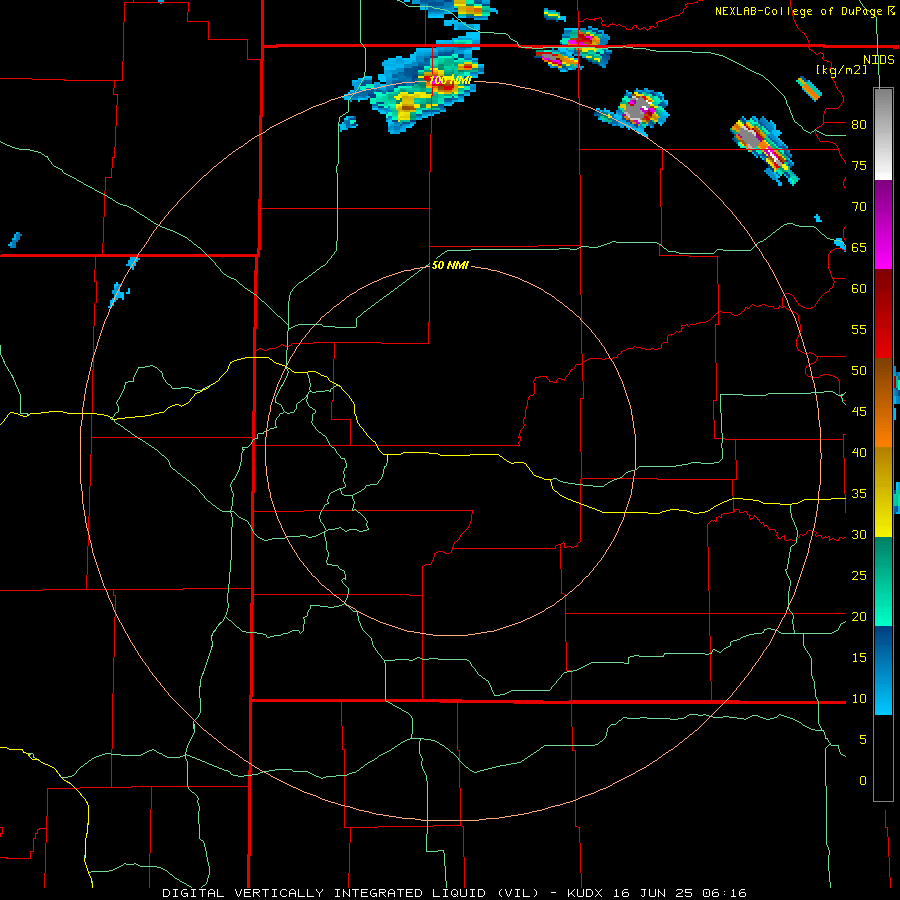Click the gray-white segment of the color bar
The width and height of the screenshot is (900, 900).
pos(883,134)
